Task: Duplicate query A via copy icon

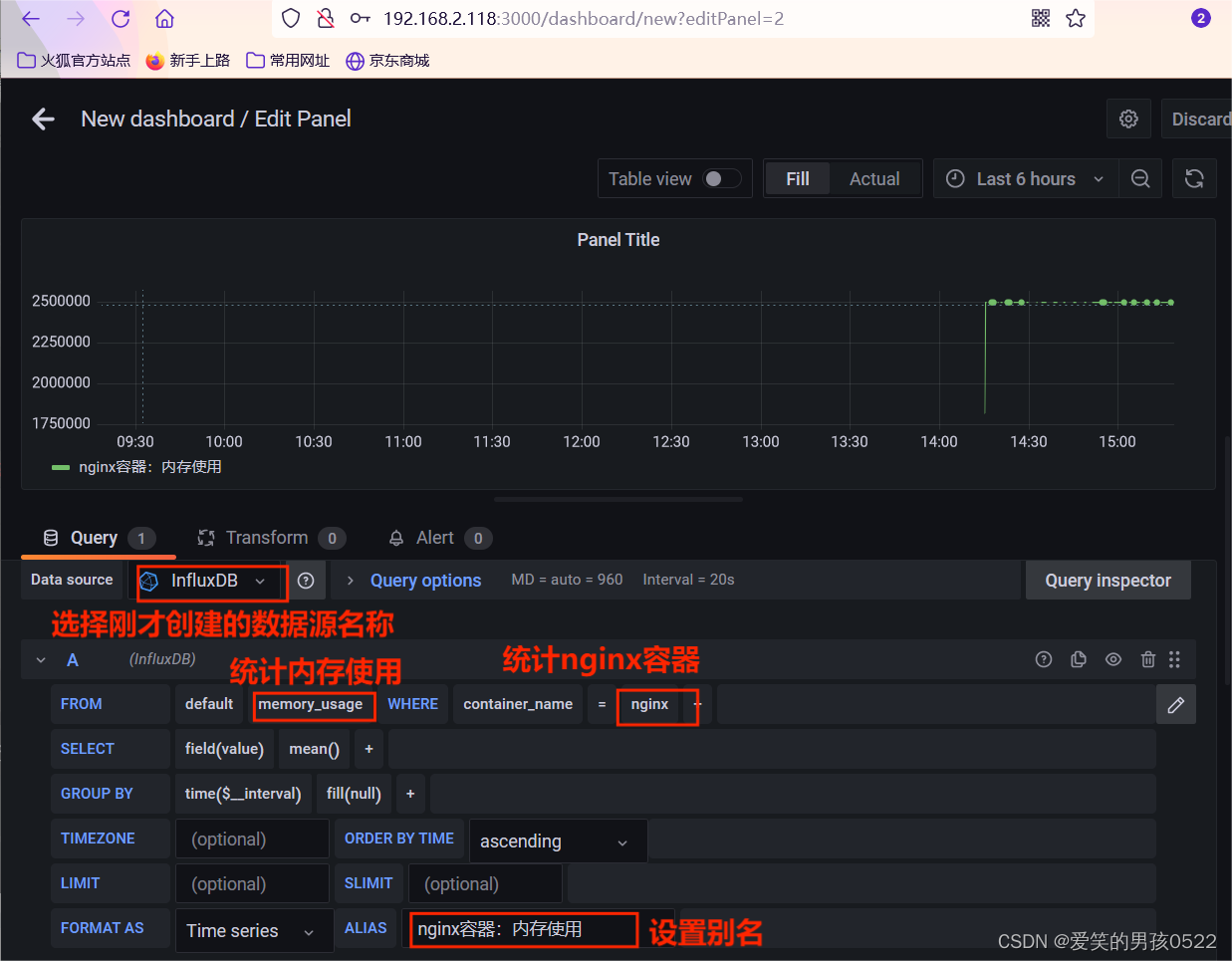Action: [1078, 659]
